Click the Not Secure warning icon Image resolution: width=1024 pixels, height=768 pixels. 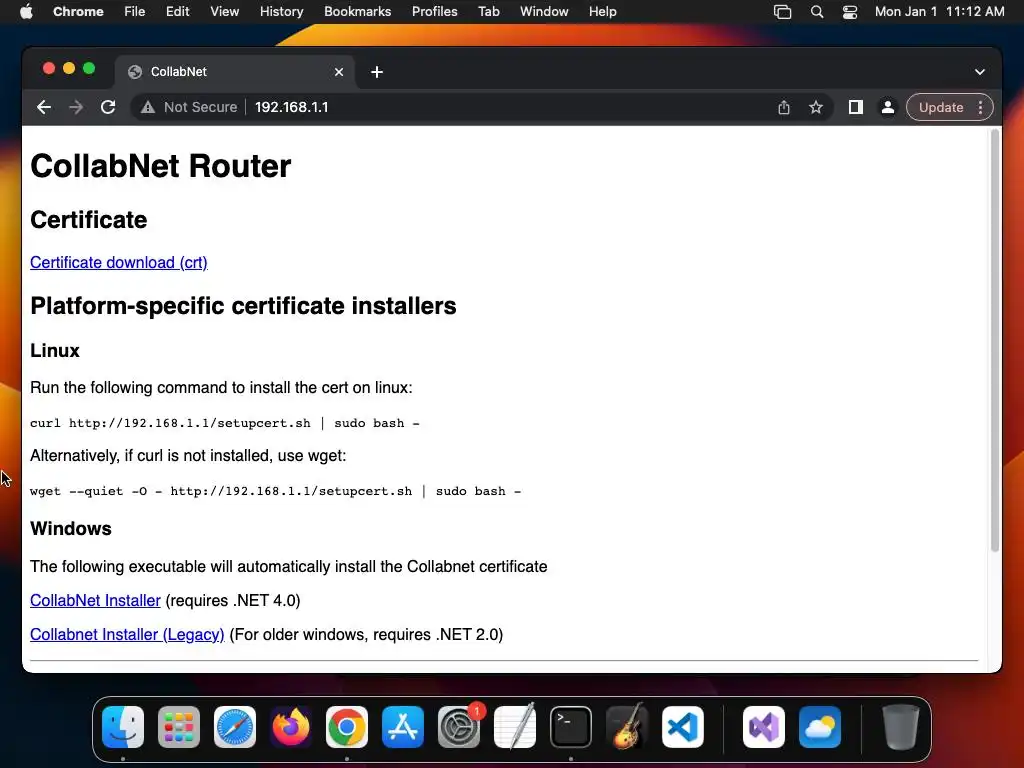pyautogui.click(x=148, y=107)
